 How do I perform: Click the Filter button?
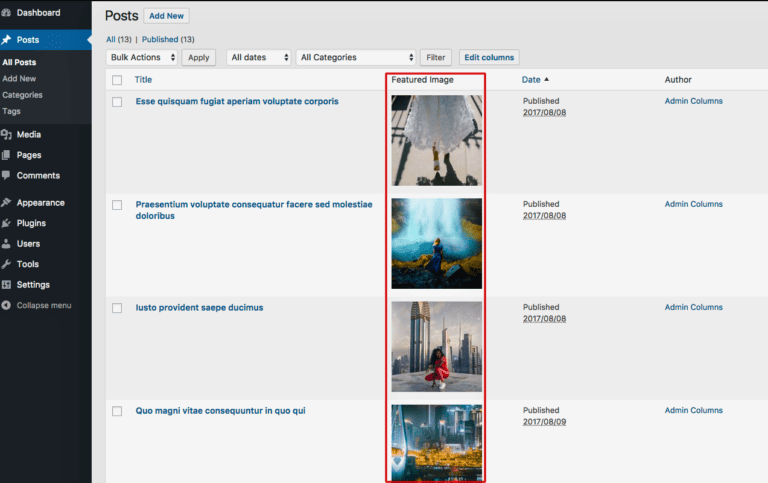tap(435, 57)
